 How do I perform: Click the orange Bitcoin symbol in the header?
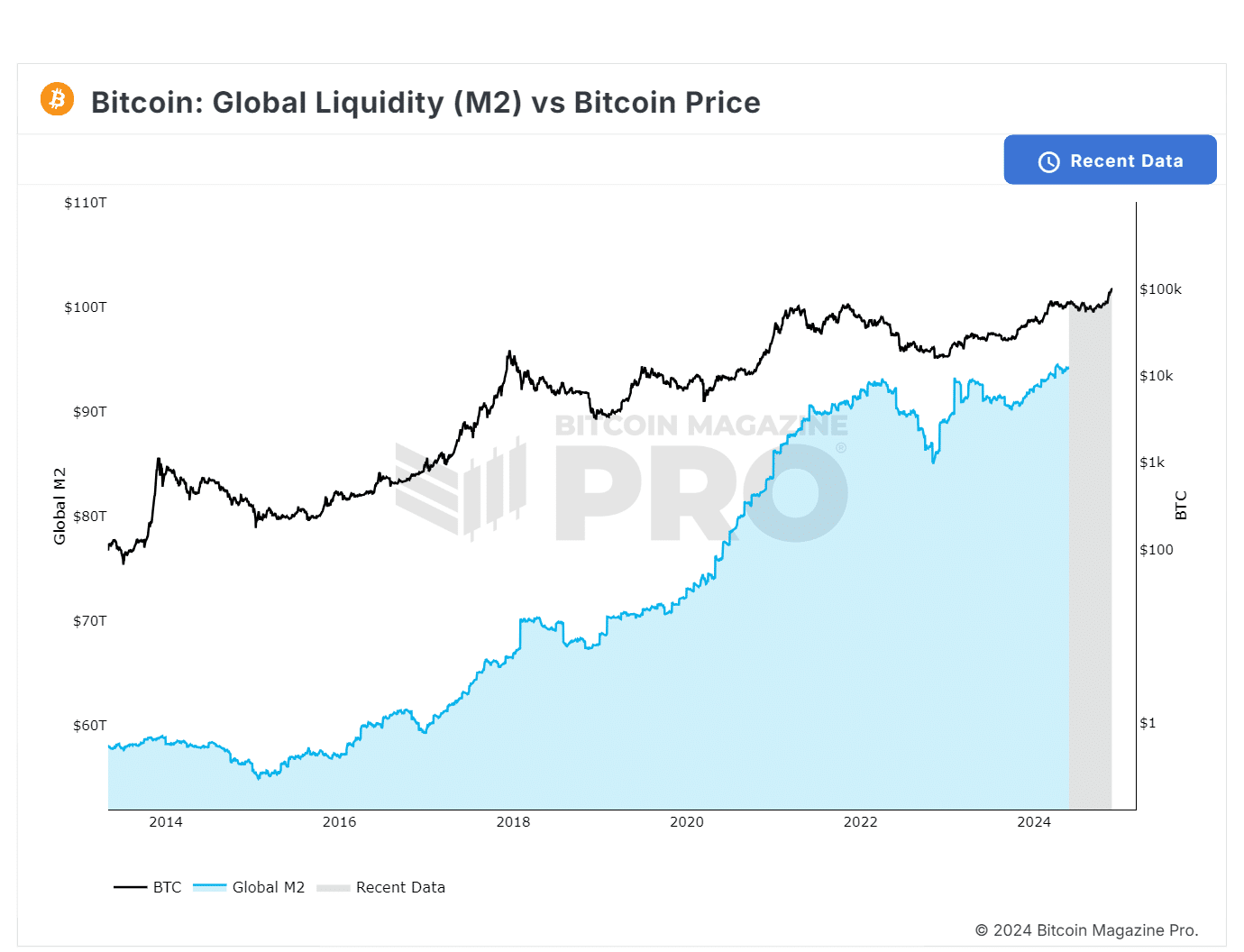[56, 99]
